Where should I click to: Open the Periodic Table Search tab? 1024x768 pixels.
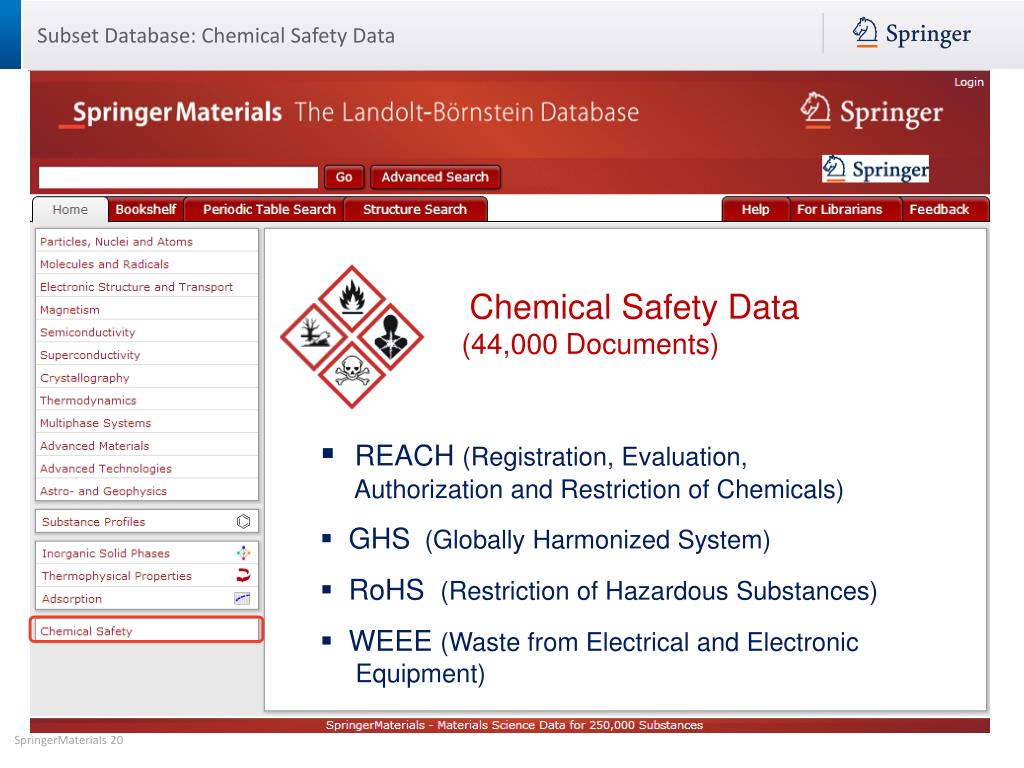[x=269, y=210]
